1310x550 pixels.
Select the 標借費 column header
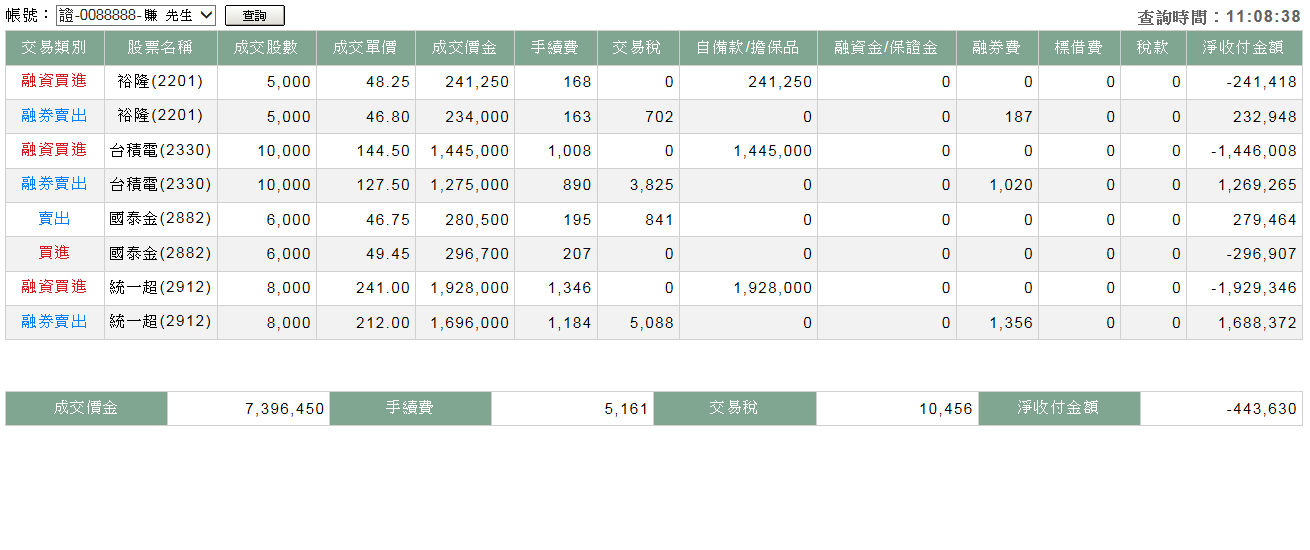click(1078, 47)
